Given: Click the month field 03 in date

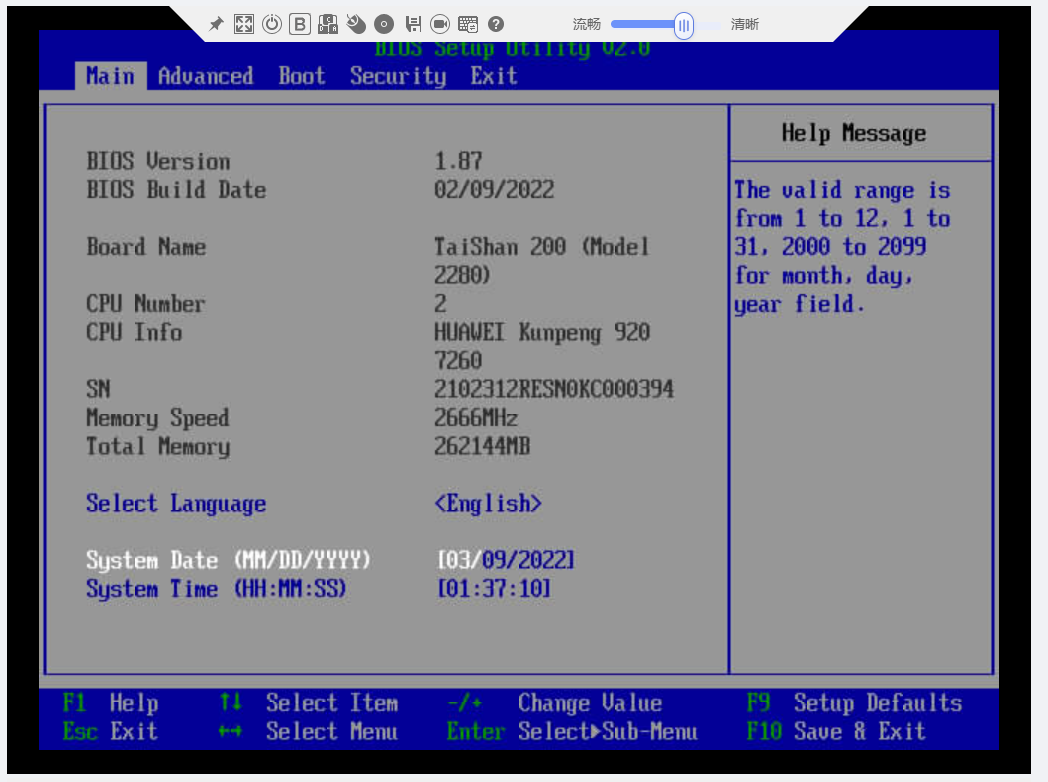Looking at the screenshot, I should 458,560.
